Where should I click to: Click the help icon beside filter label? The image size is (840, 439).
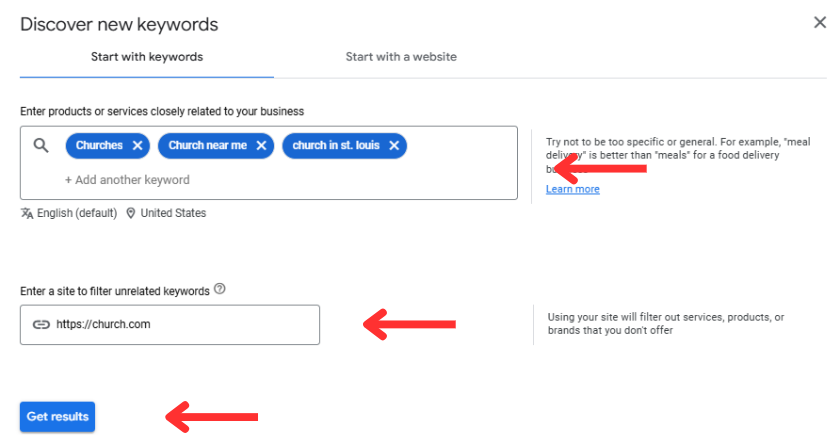point(220,289)
